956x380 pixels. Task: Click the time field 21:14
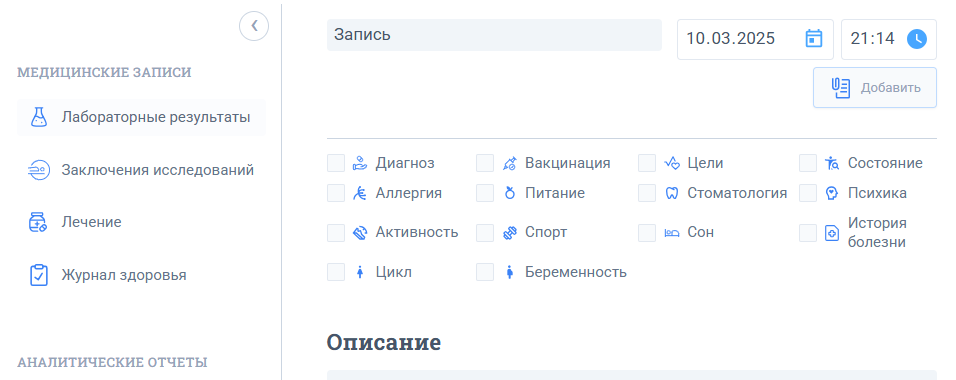click(889, 39)
